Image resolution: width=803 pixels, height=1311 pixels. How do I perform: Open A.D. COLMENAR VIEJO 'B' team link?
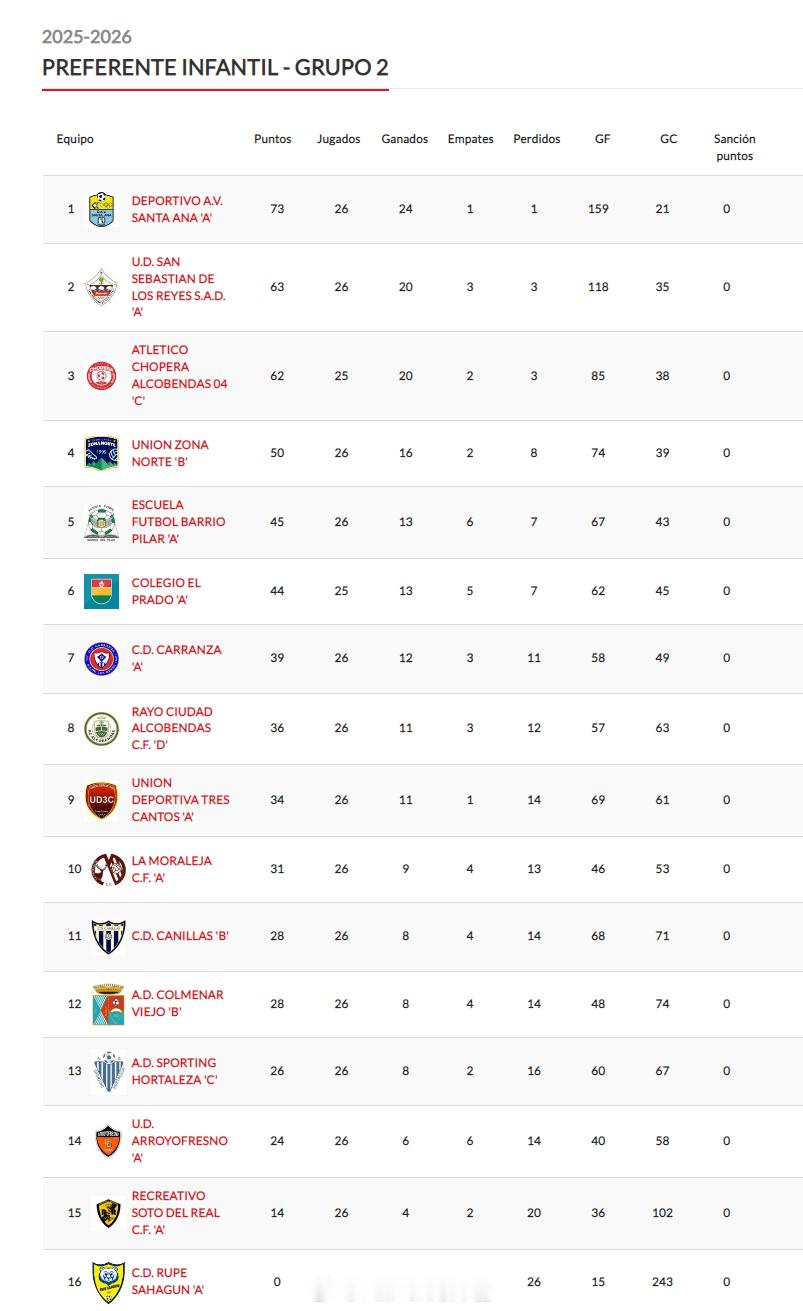pos(177,1003)
